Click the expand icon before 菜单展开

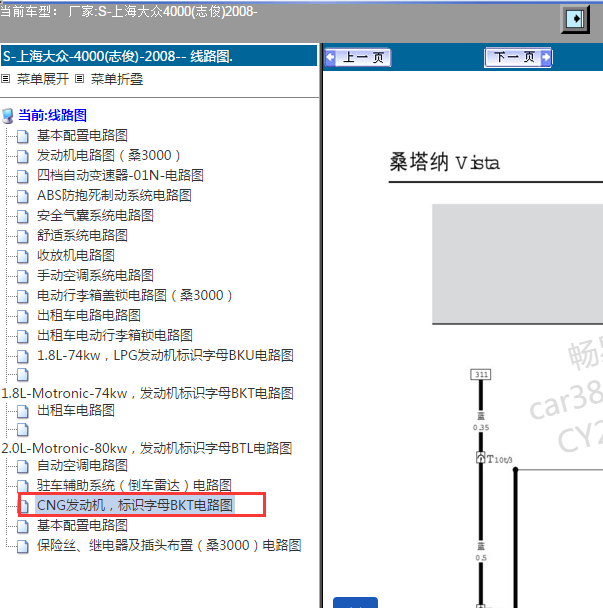[x=5, y=79]
